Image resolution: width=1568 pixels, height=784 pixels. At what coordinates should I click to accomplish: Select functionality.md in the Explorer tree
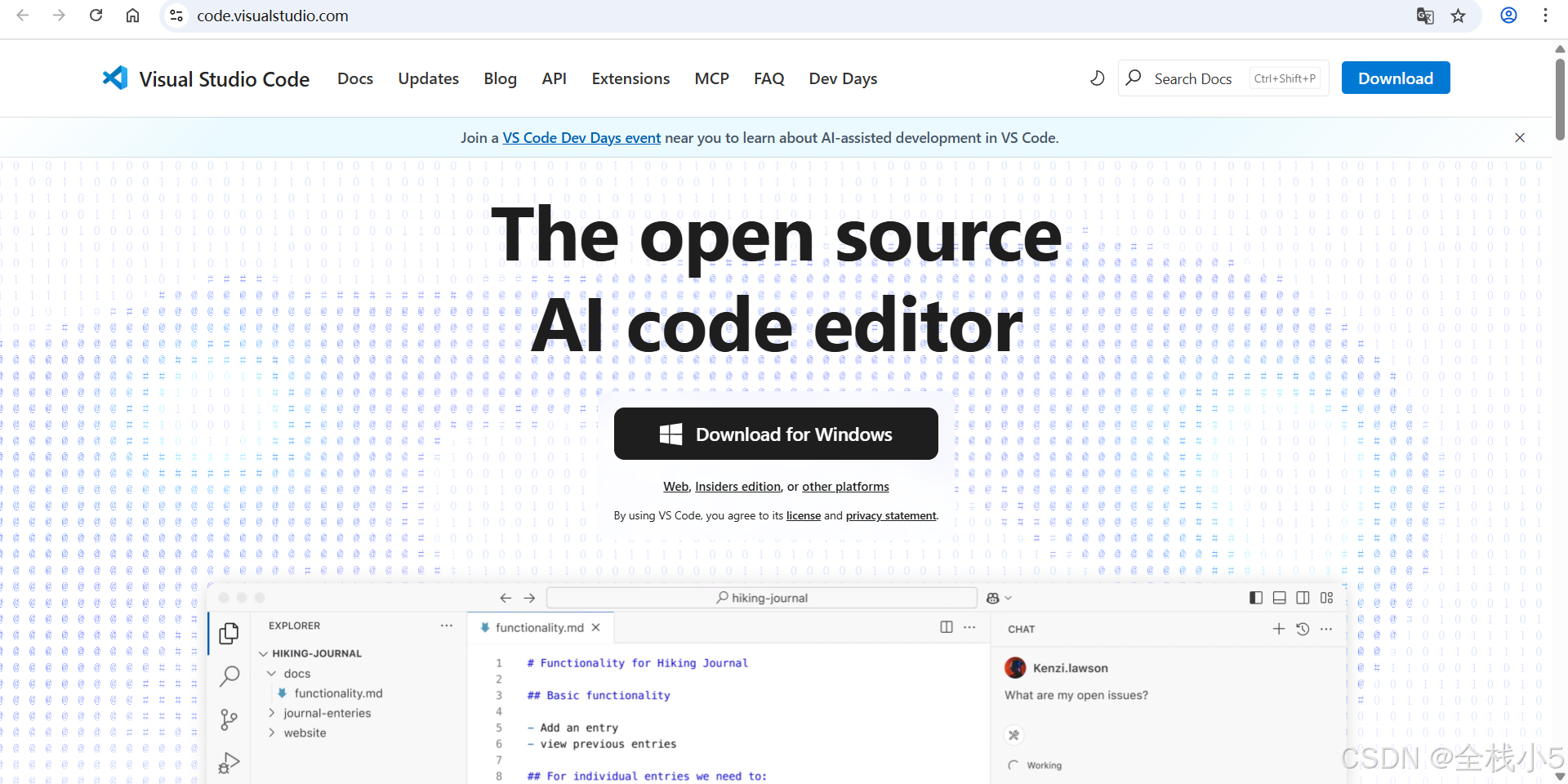point(338,693)
